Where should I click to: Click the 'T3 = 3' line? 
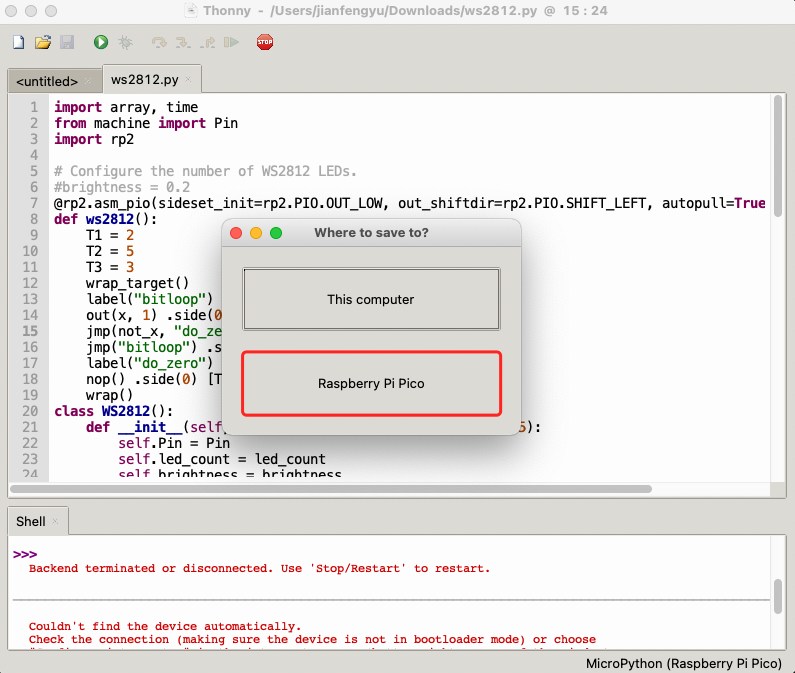point(110,267)
